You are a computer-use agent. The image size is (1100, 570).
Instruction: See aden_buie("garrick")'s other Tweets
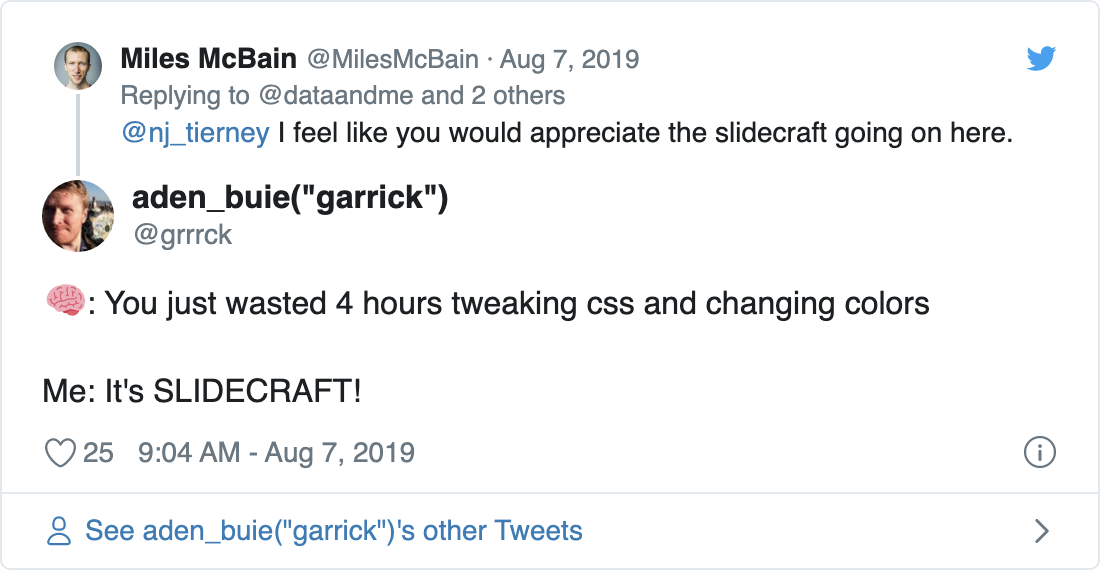tap(334, 531)
